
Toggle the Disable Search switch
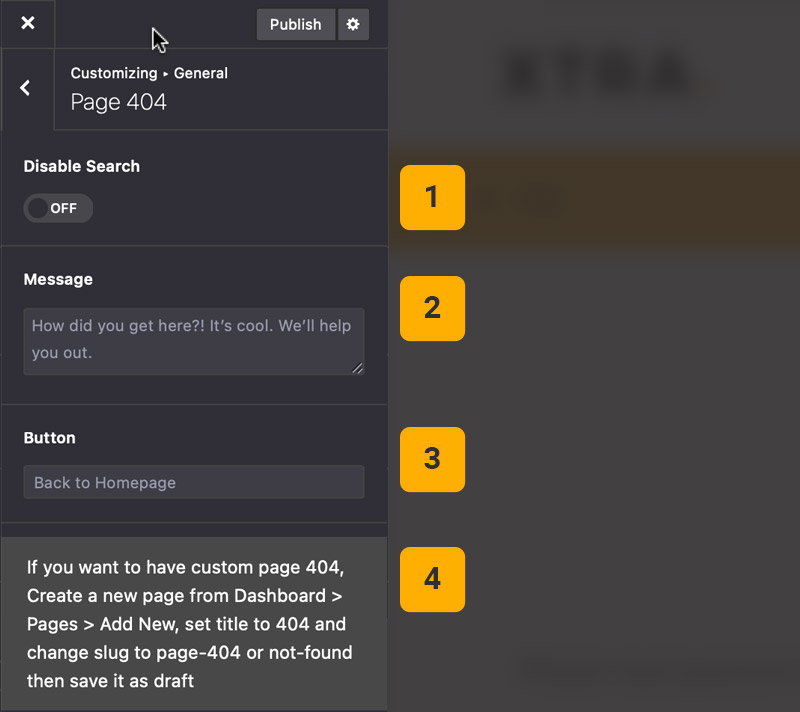pos(58,208)
